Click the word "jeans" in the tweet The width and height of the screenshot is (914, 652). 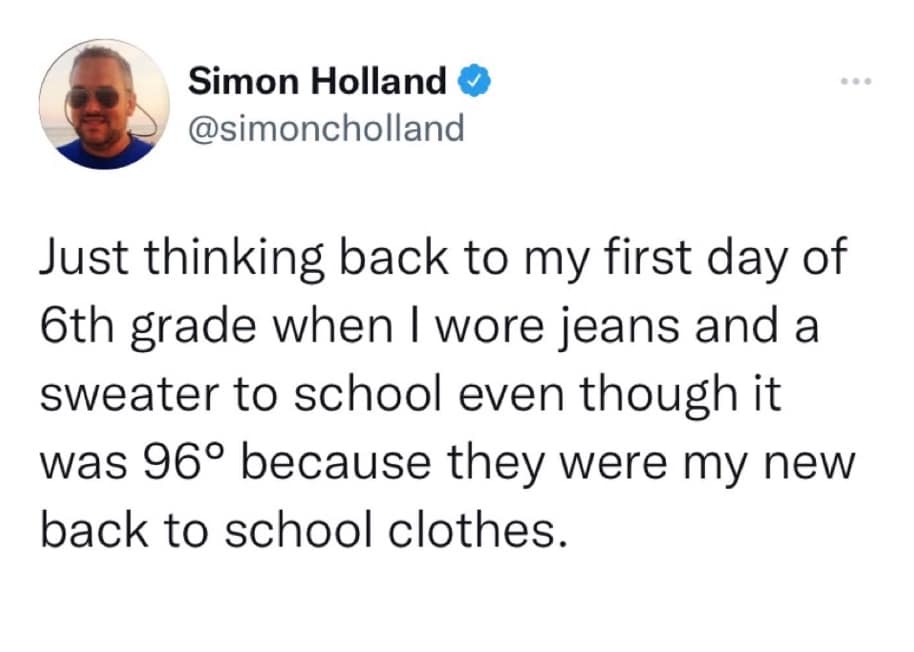(620, 327)
